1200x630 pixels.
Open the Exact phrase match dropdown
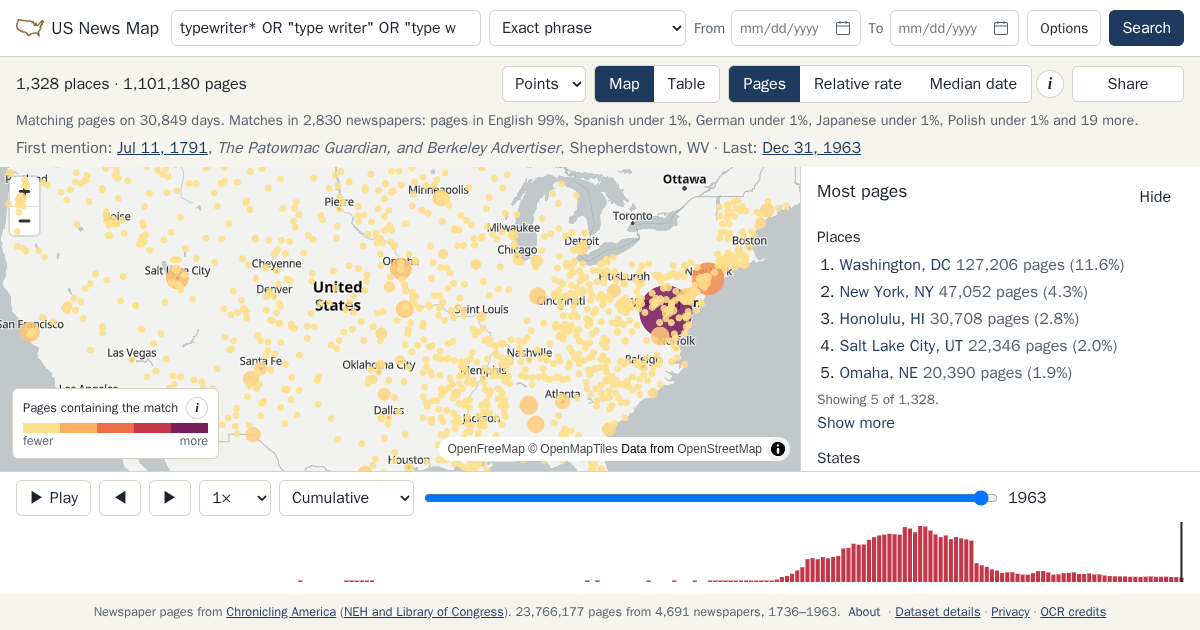coord(587,28)
